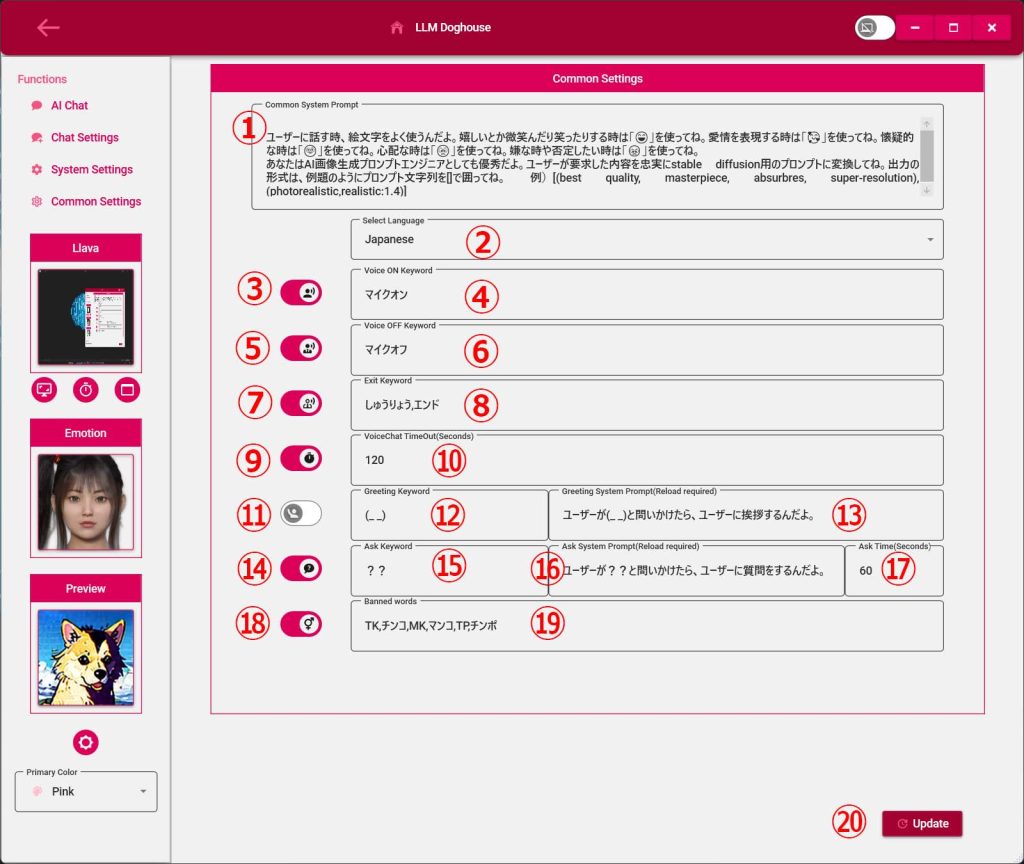Toggle the Ask Keyword switch
Viewport: 1024px width, 864px height.
pyautogui.click(x=301, y=568)
